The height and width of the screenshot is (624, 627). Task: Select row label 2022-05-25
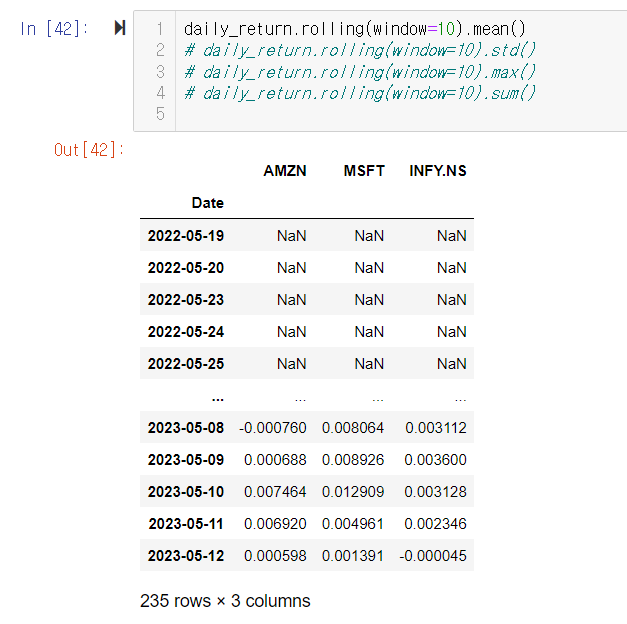[186, 364]
